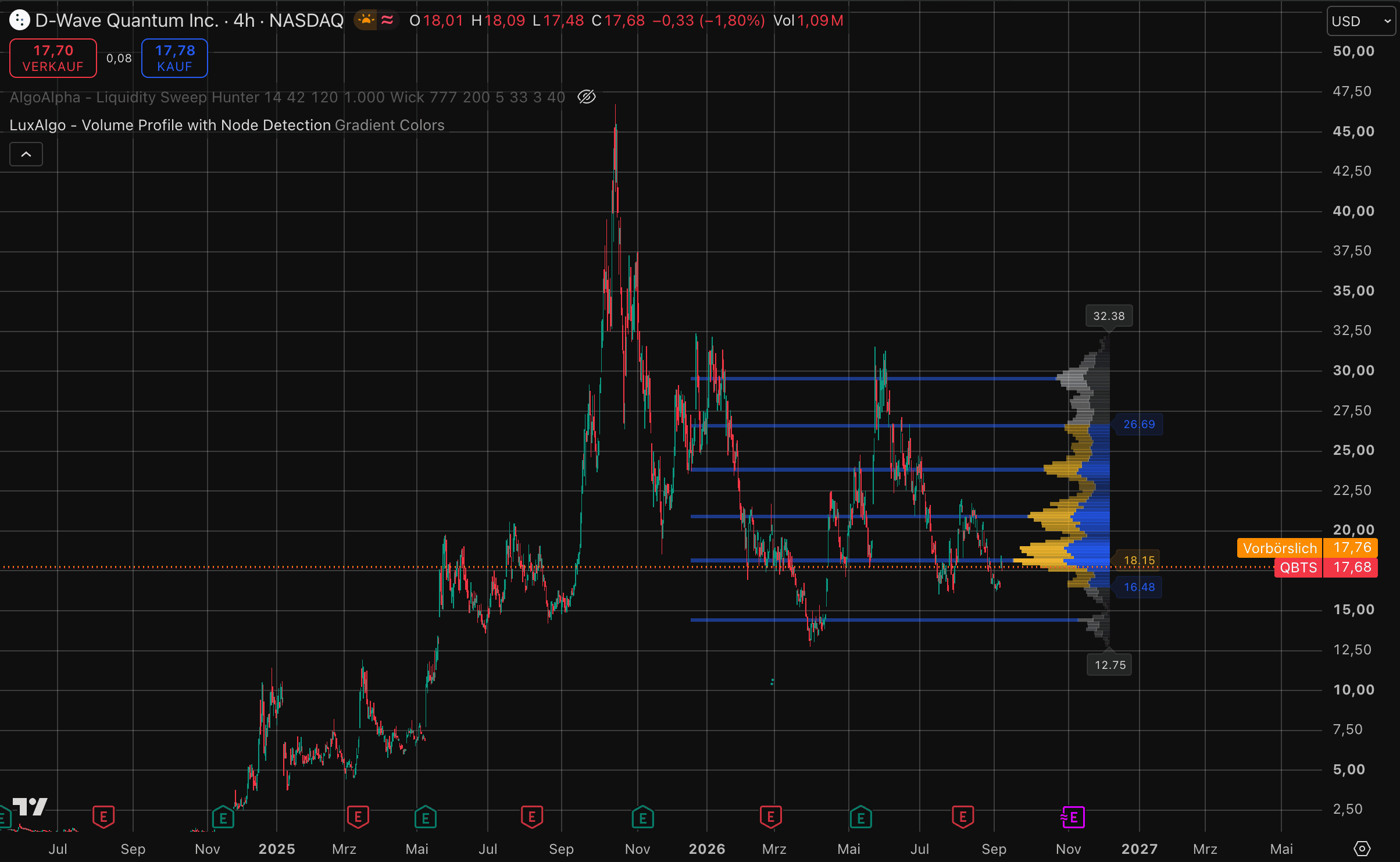The width and height of the screenshot is (1400, 862).
Task: Open the green earnings marker at Nov 2025
Action: [643, 817]
